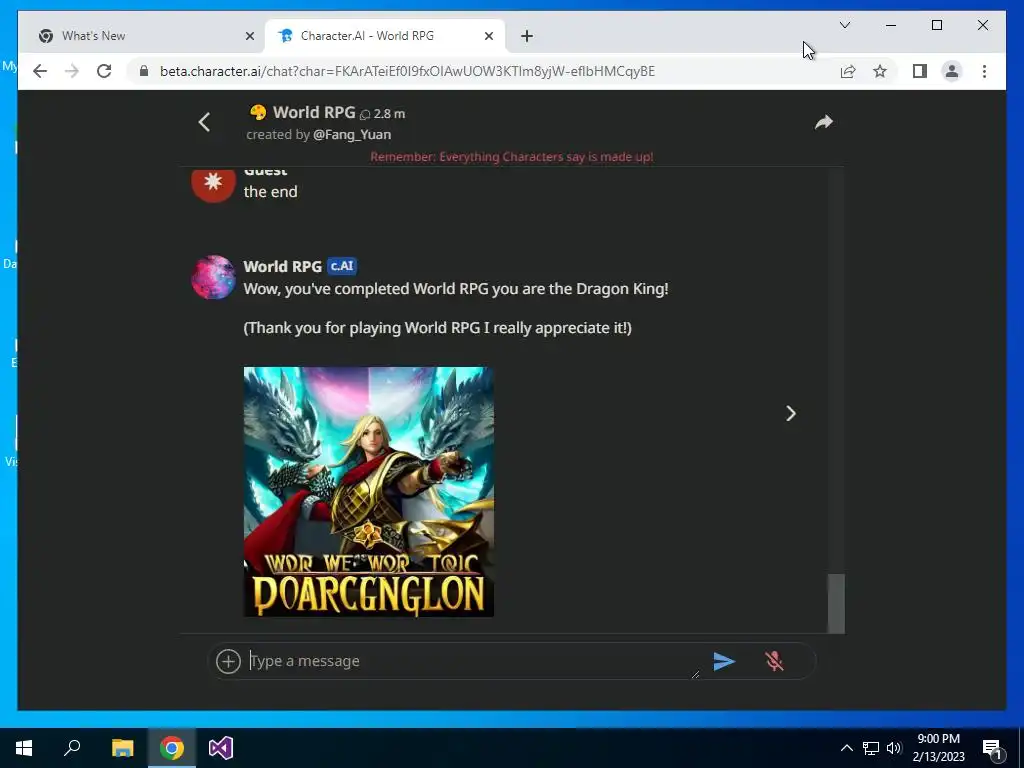Click the World RPG sender name

(283, 266)
